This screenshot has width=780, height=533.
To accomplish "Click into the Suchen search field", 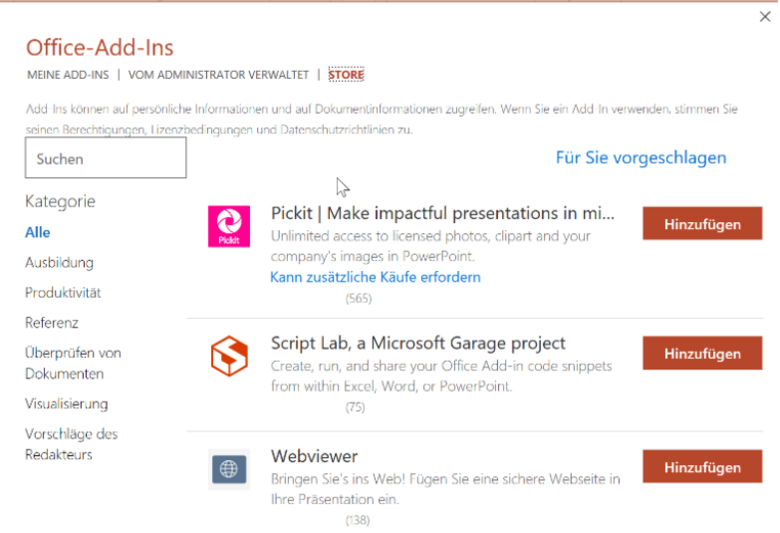I will (106, 158).
